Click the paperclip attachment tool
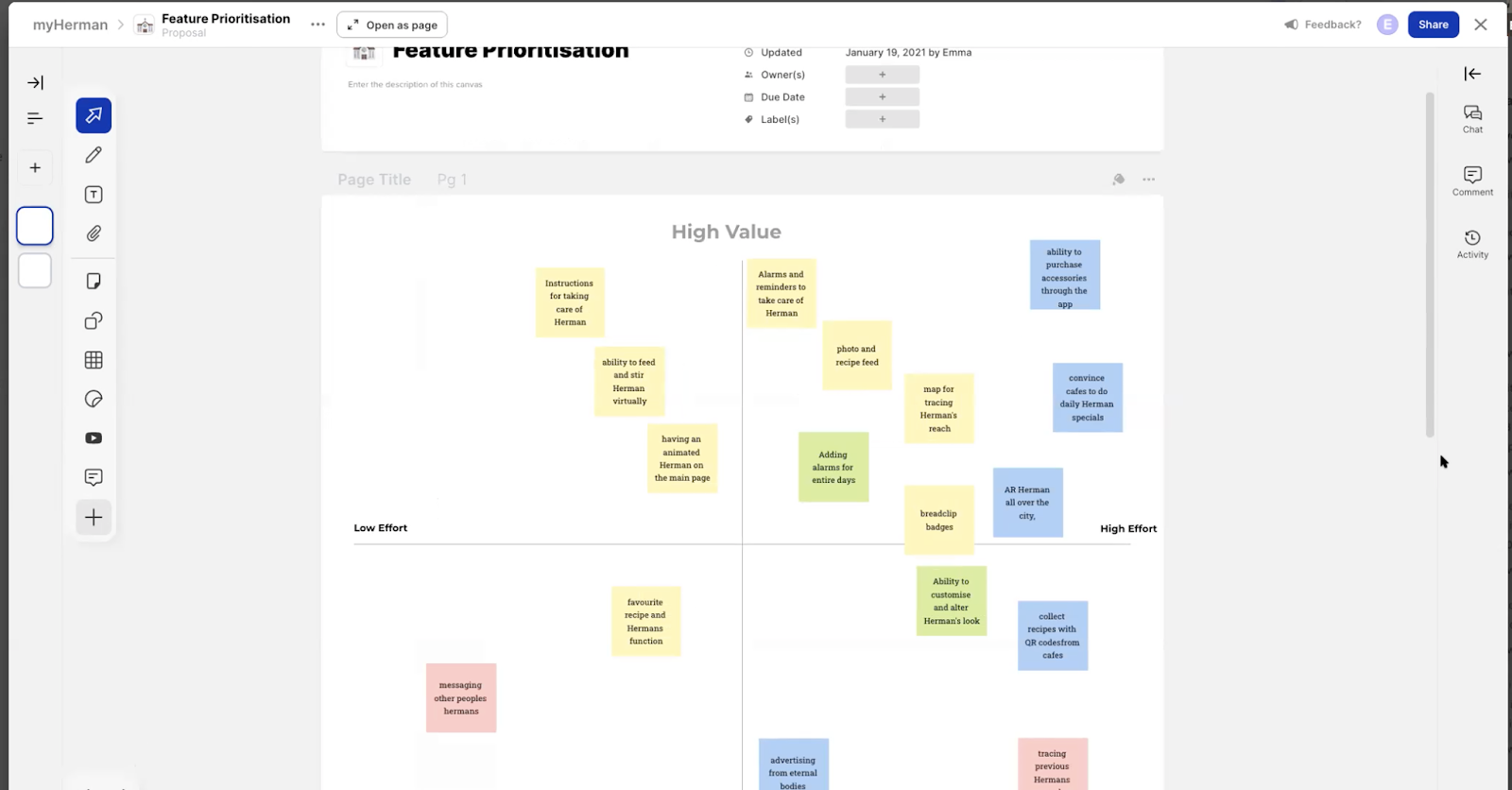This screenshot has height=790, width=1512. click(94, 233)
